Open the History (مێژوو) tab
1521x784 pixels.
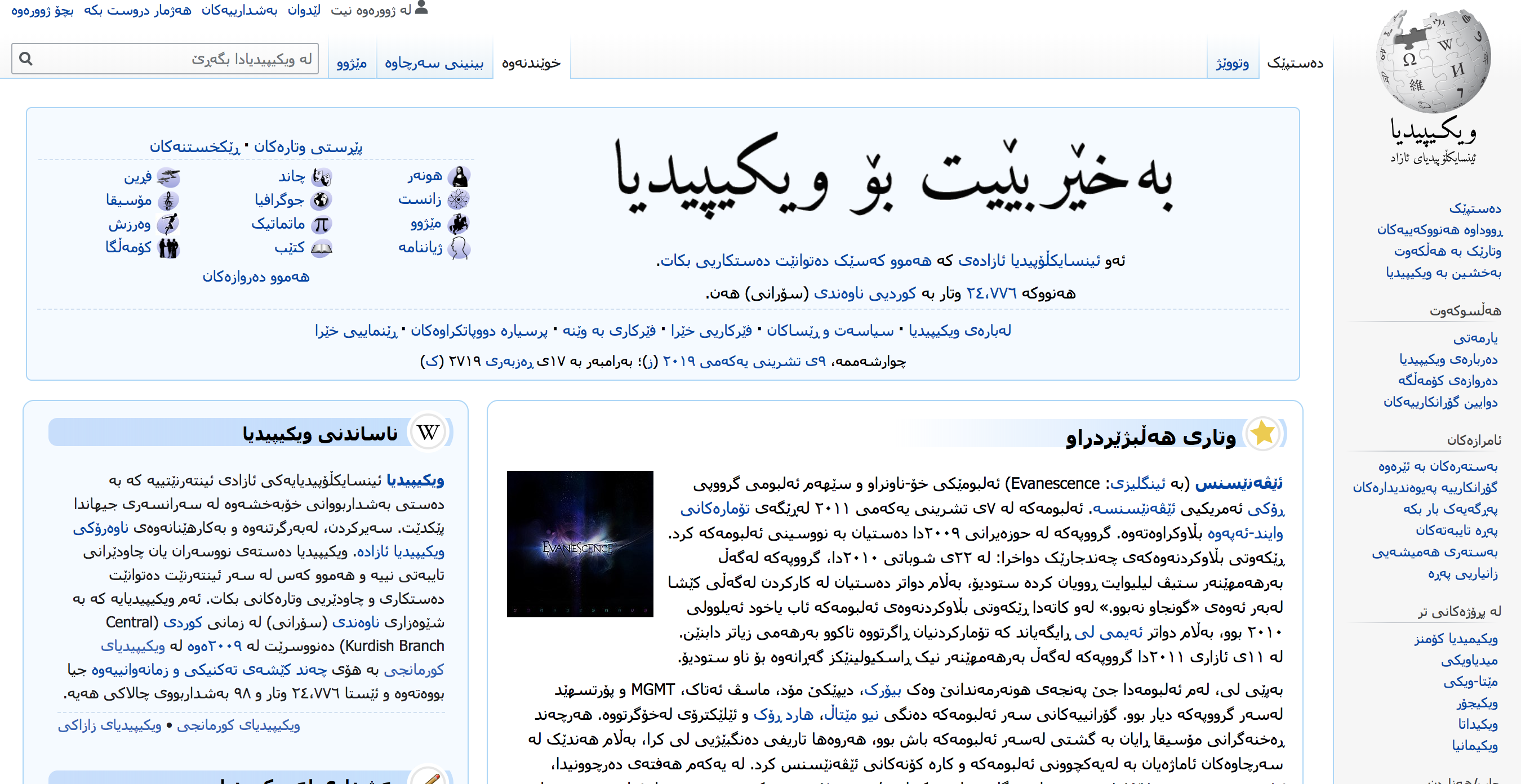pos(352,63)
